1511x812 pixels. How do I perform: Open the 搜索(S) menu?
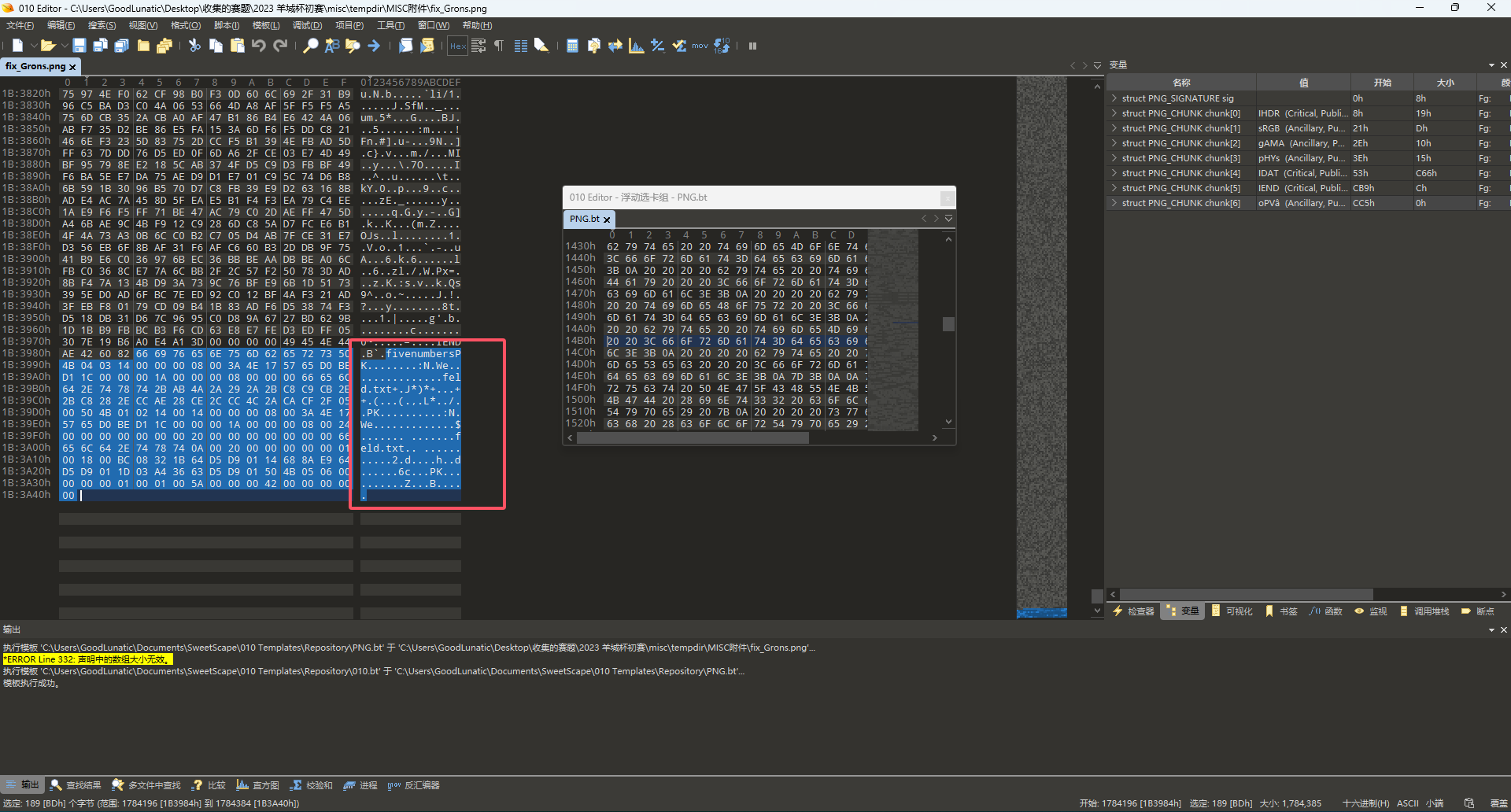(x=102, y=25)
